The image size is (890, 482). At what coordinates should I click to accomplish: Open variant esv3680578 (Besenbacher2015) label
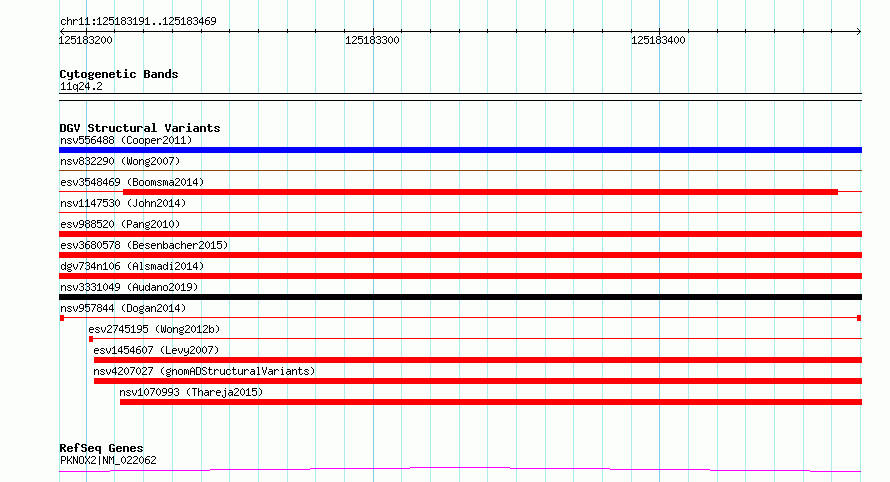click(144, 245)
